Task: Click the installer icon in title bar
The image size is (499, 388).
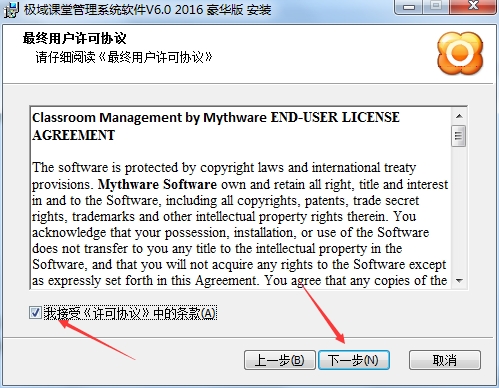Action: click(x=11, y=9)
